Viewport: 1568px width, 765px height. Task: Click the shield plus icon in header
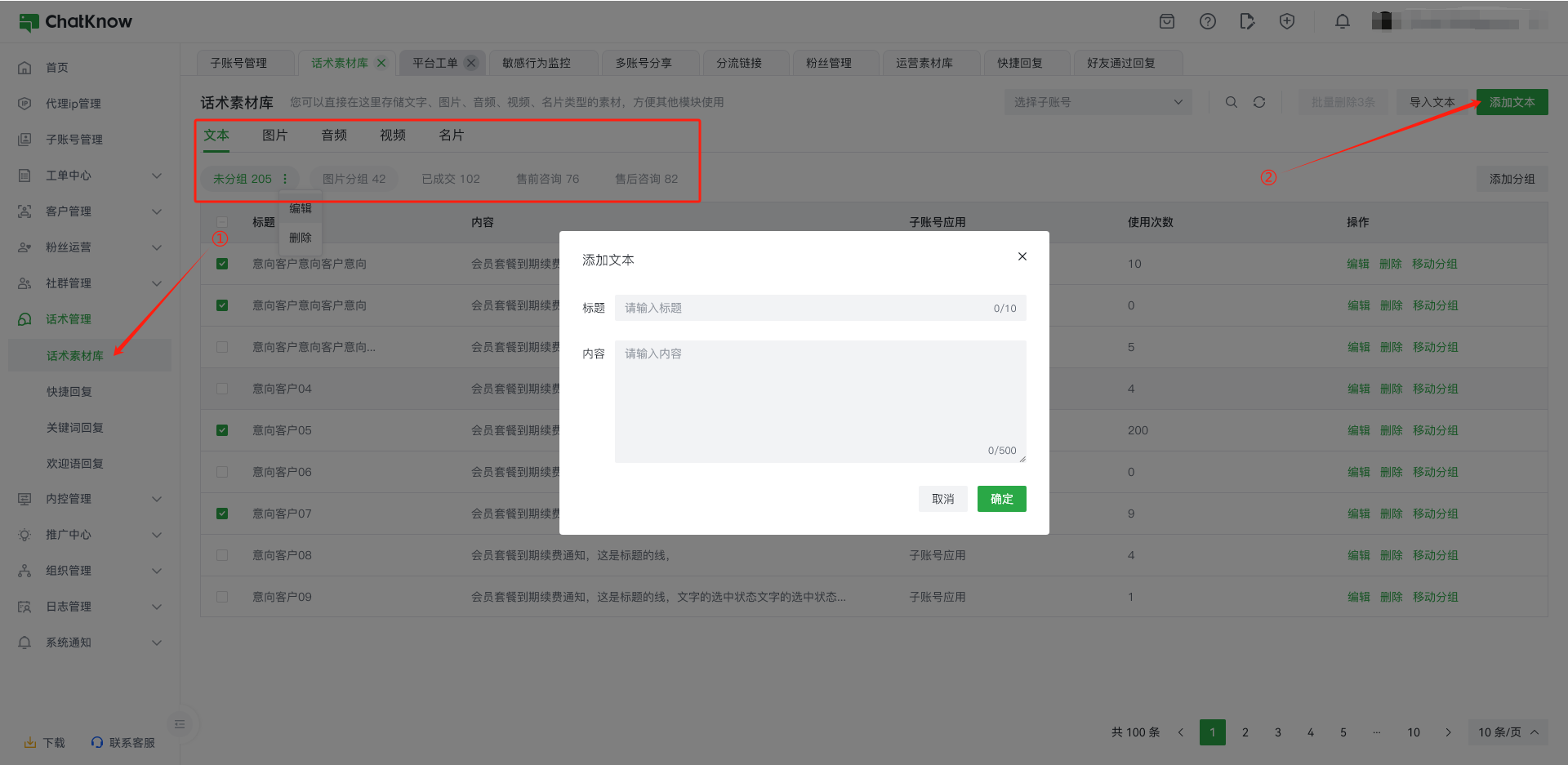pos(1286,22)
